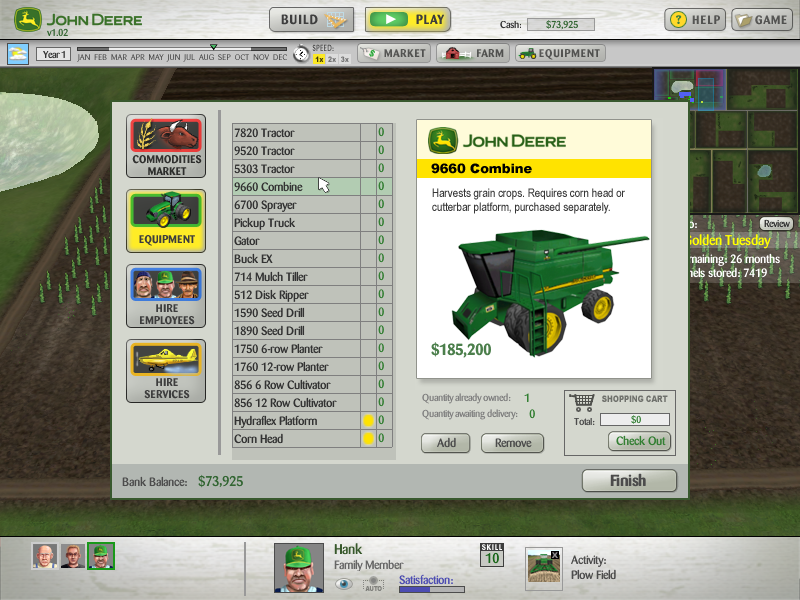Select 1890 Seed Drill in list
This screenshot has width=800, height=600.
click(312, 331)
